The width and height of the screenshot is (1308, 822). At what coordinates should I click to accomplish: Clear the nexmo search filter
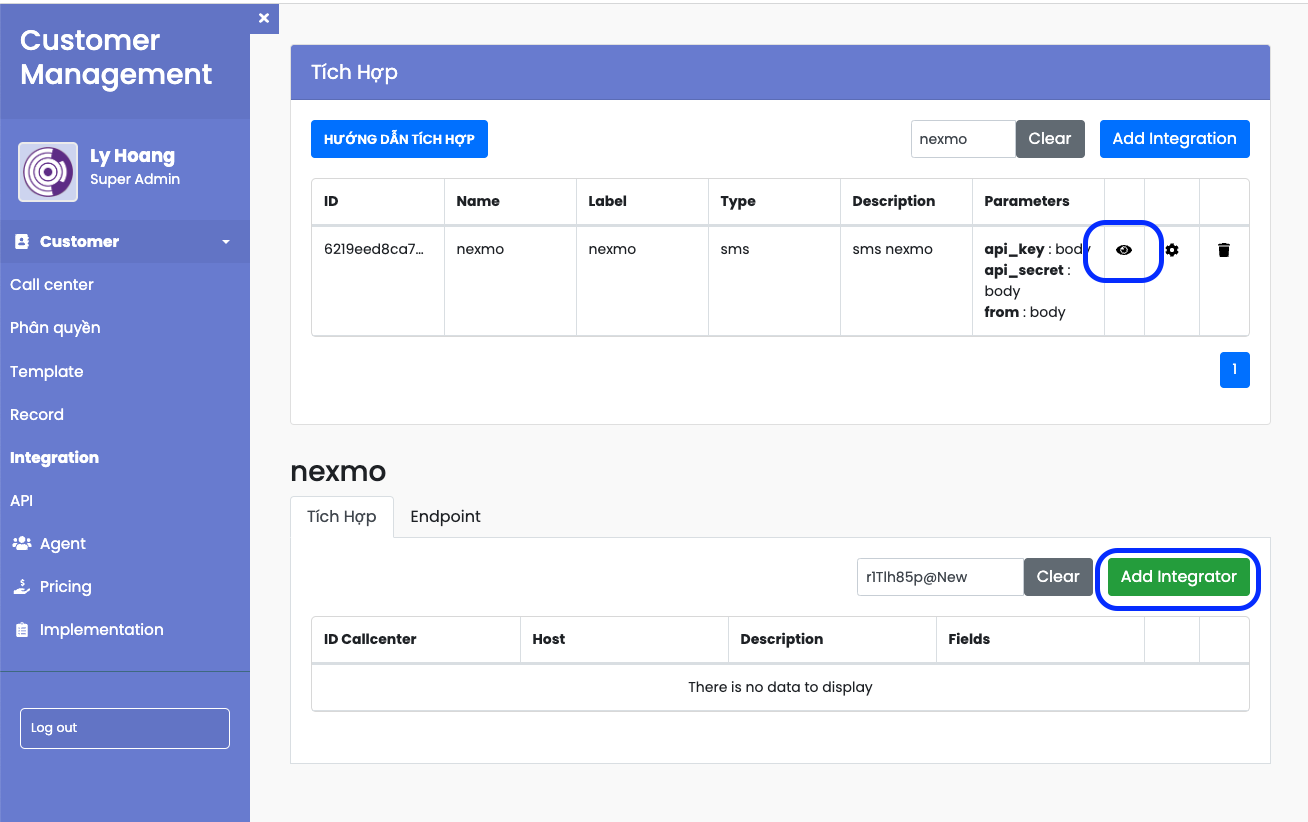[1049, 139]
